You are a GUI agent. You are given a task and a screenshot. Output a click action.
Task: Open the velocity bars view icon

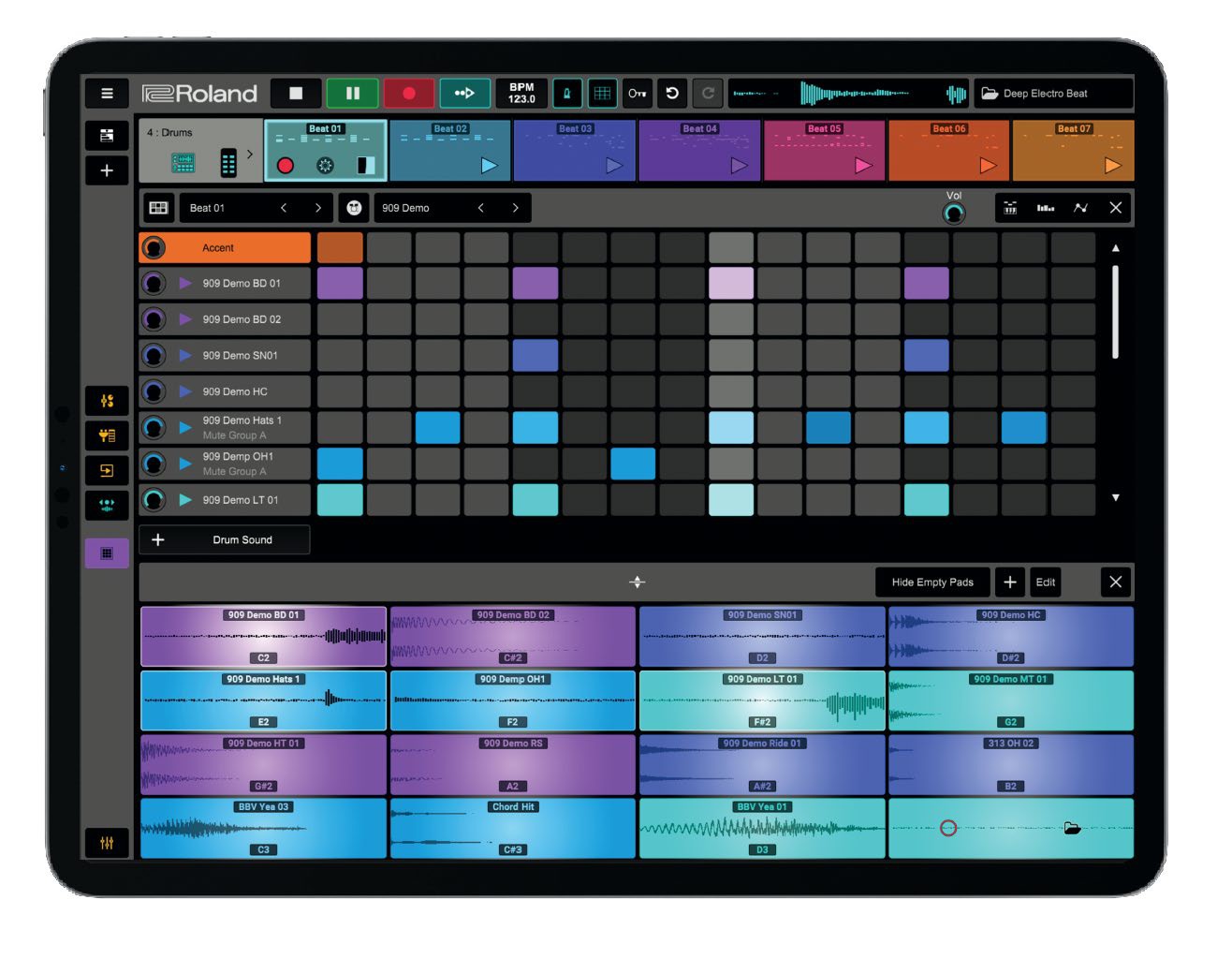1046,208
